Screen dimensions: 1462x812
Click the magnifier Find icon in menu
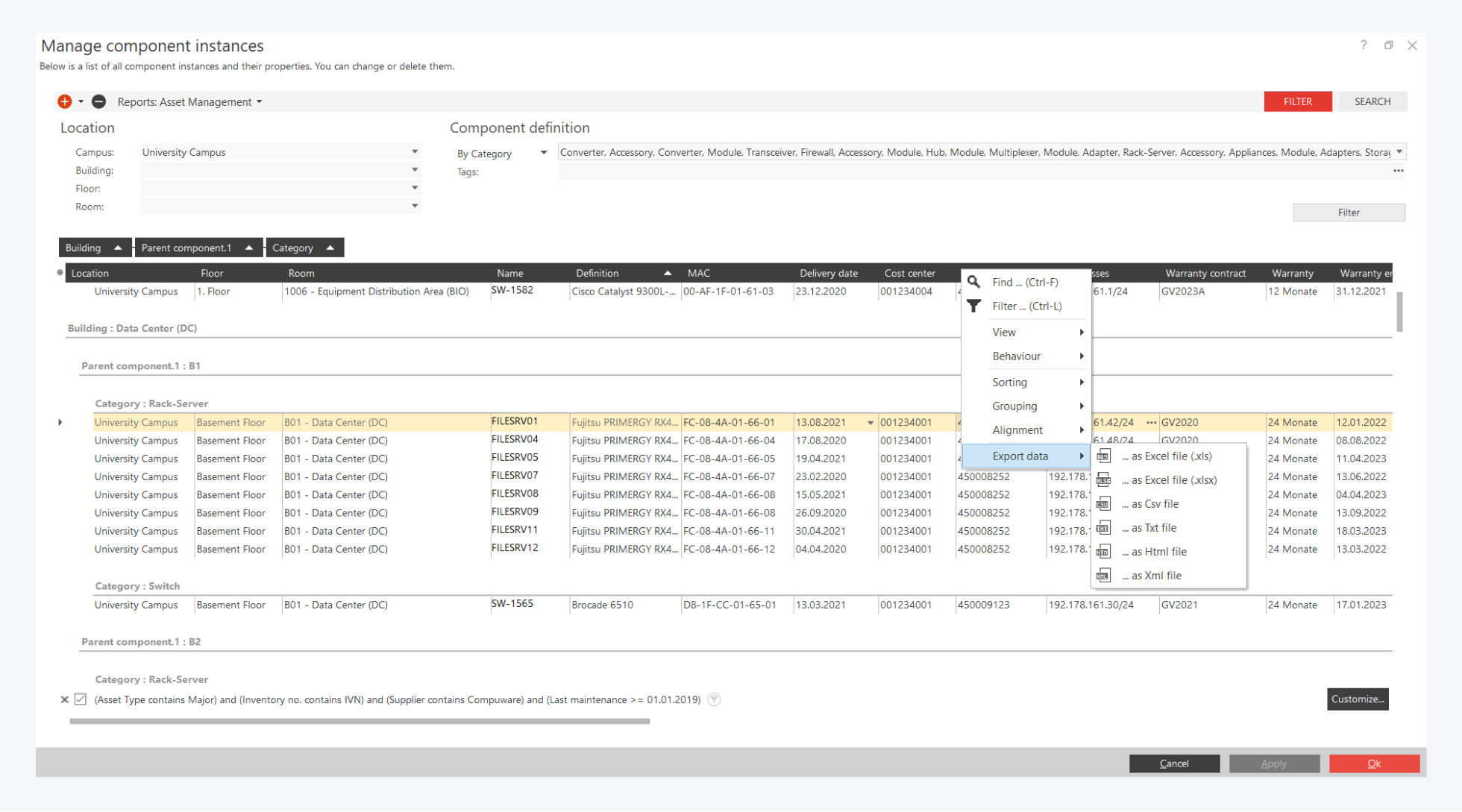pos(973,282)
